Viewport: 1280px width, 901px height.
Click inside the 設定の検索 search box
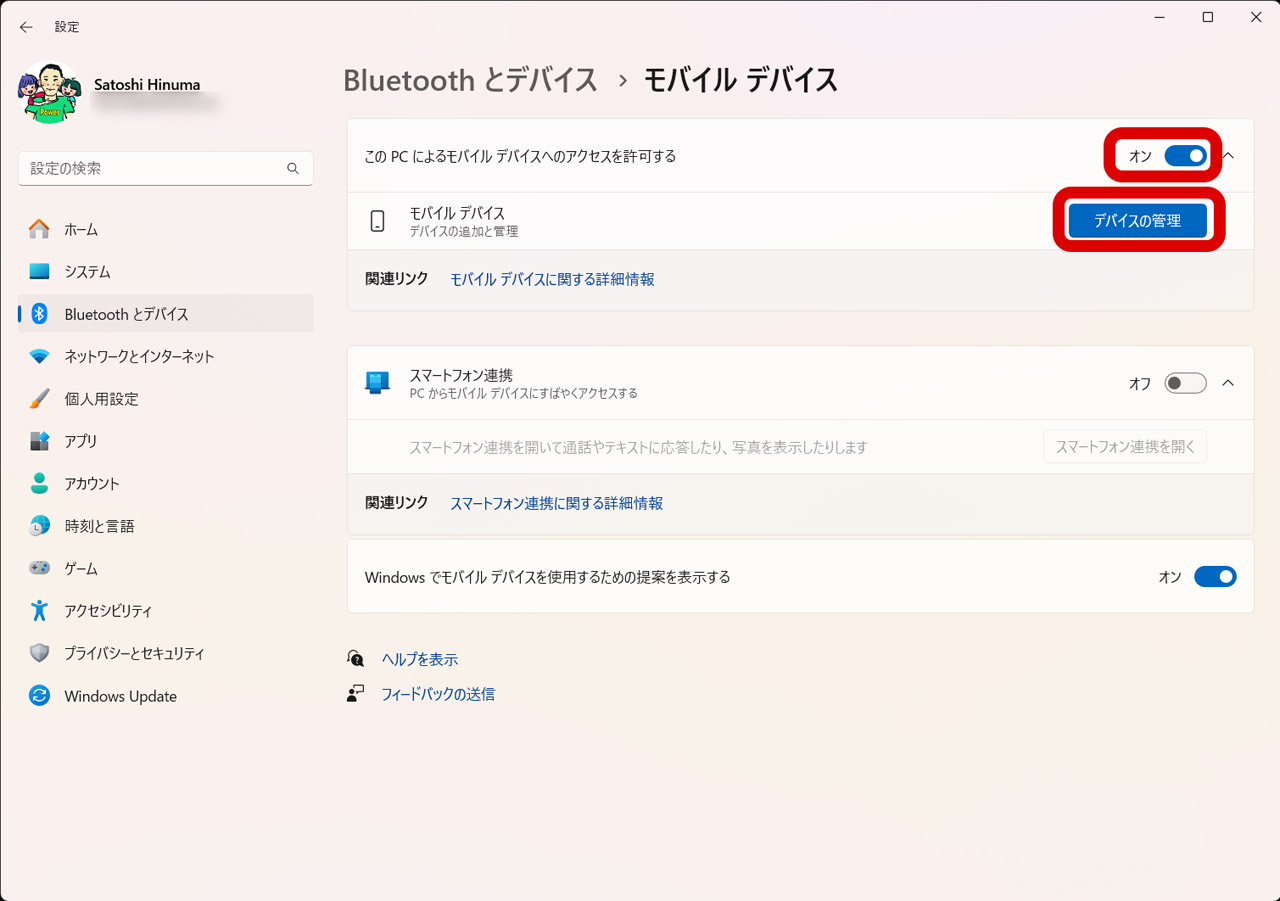coord(165,168)
